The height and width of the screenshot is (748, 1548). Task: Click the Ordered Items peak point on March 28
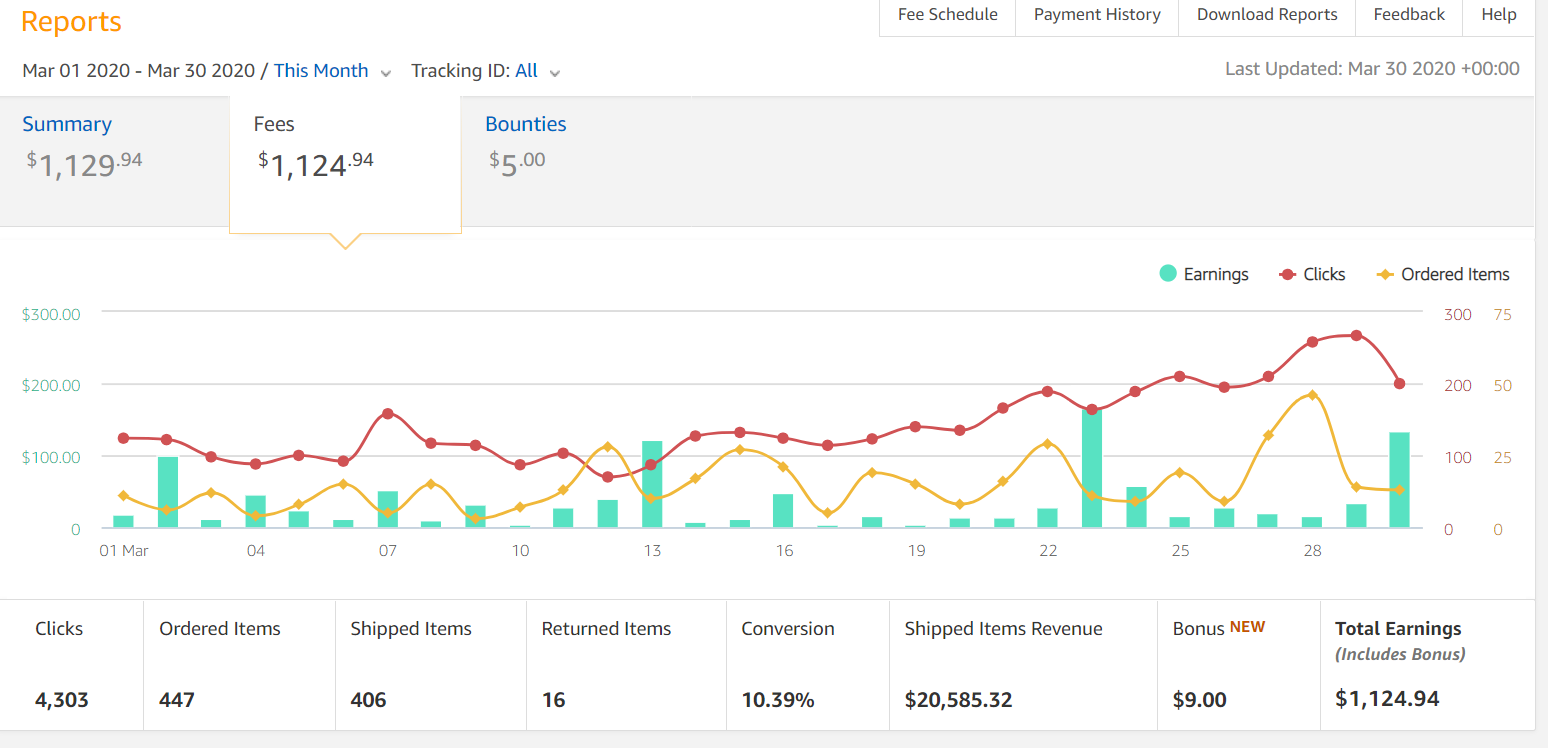[1312, 395]
